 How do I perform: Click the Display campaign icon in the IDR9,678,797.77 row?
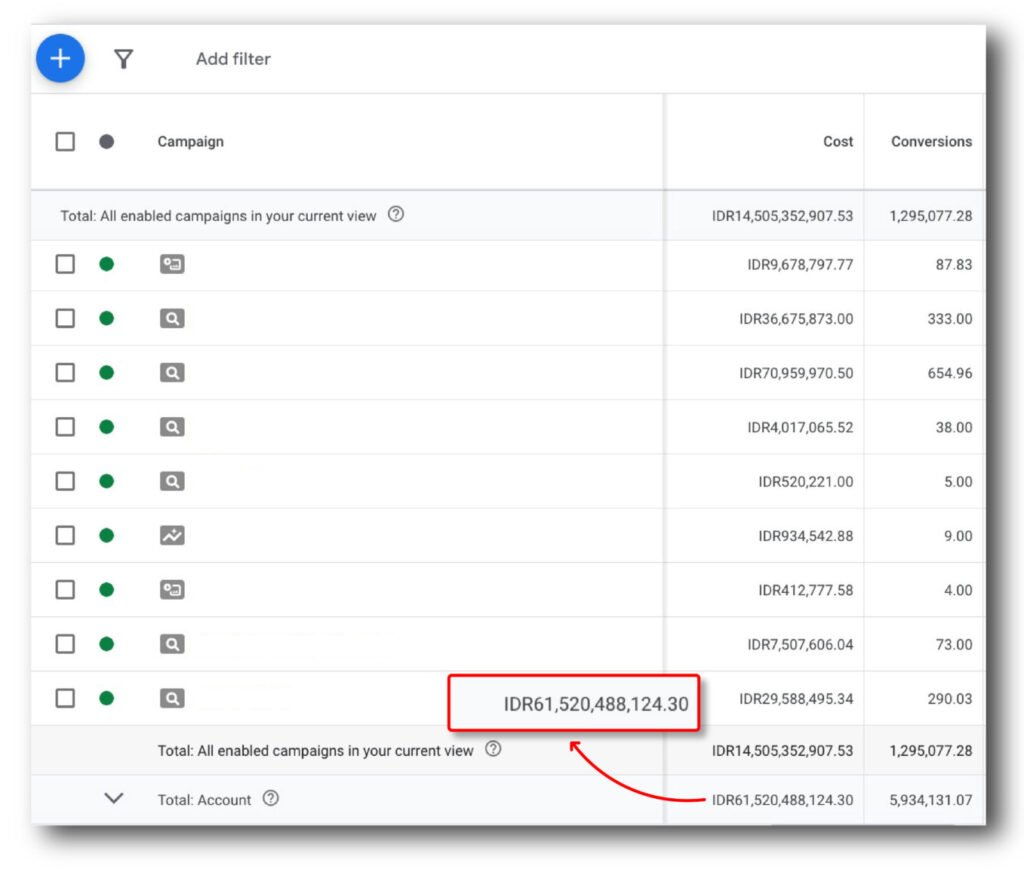coord(172,265)
